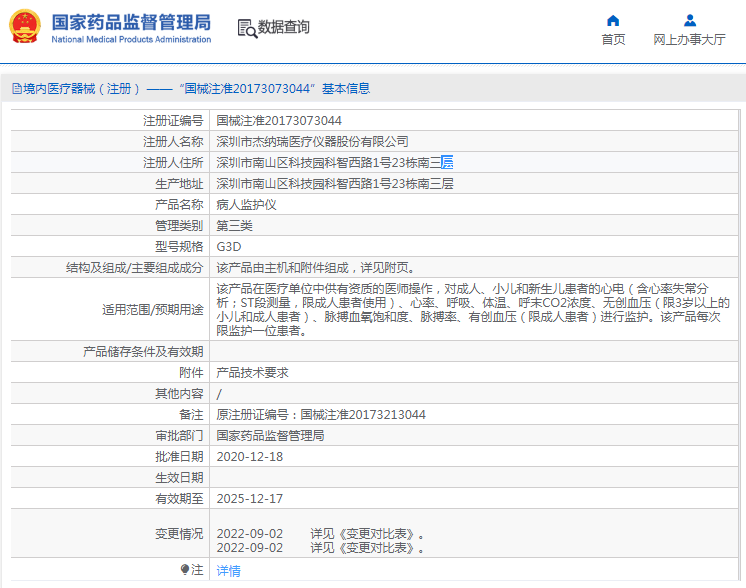Click the 注册人名称 label
This screenshot has width=746, height=588.
173,142
